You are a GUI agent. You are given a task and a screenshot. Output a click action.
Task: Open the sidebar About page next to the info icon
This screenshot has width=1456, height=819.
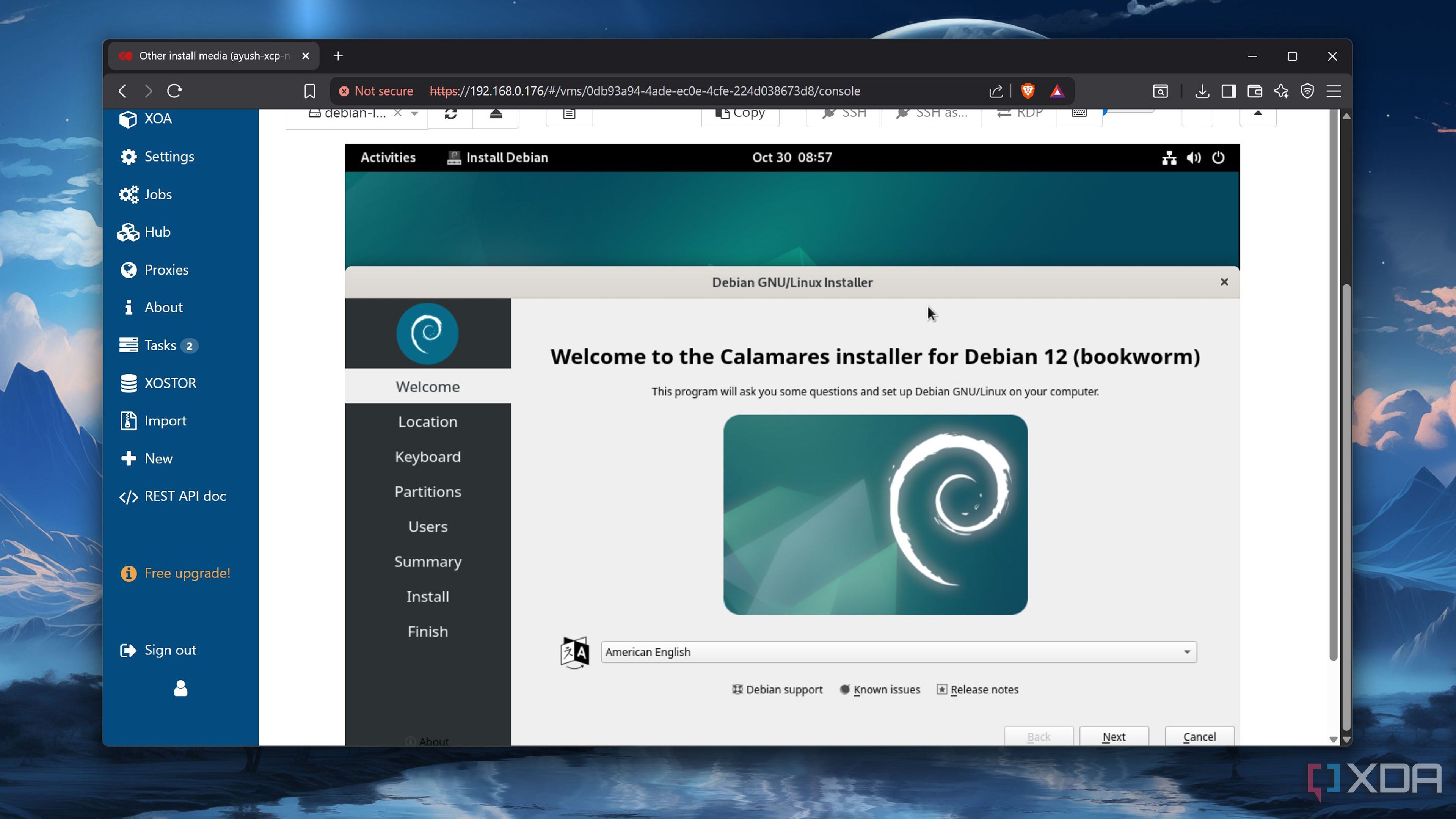click(152, 308)
